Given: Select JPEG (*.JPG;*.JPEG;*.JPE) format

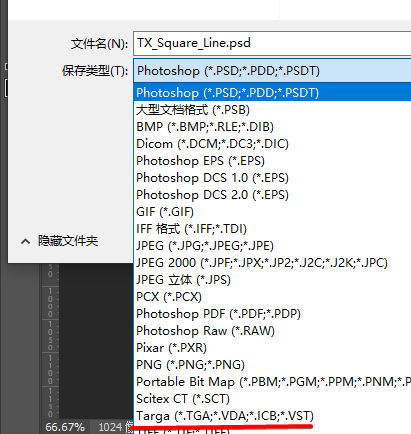Looking at the screenshot, I should (x=272, y=246).
